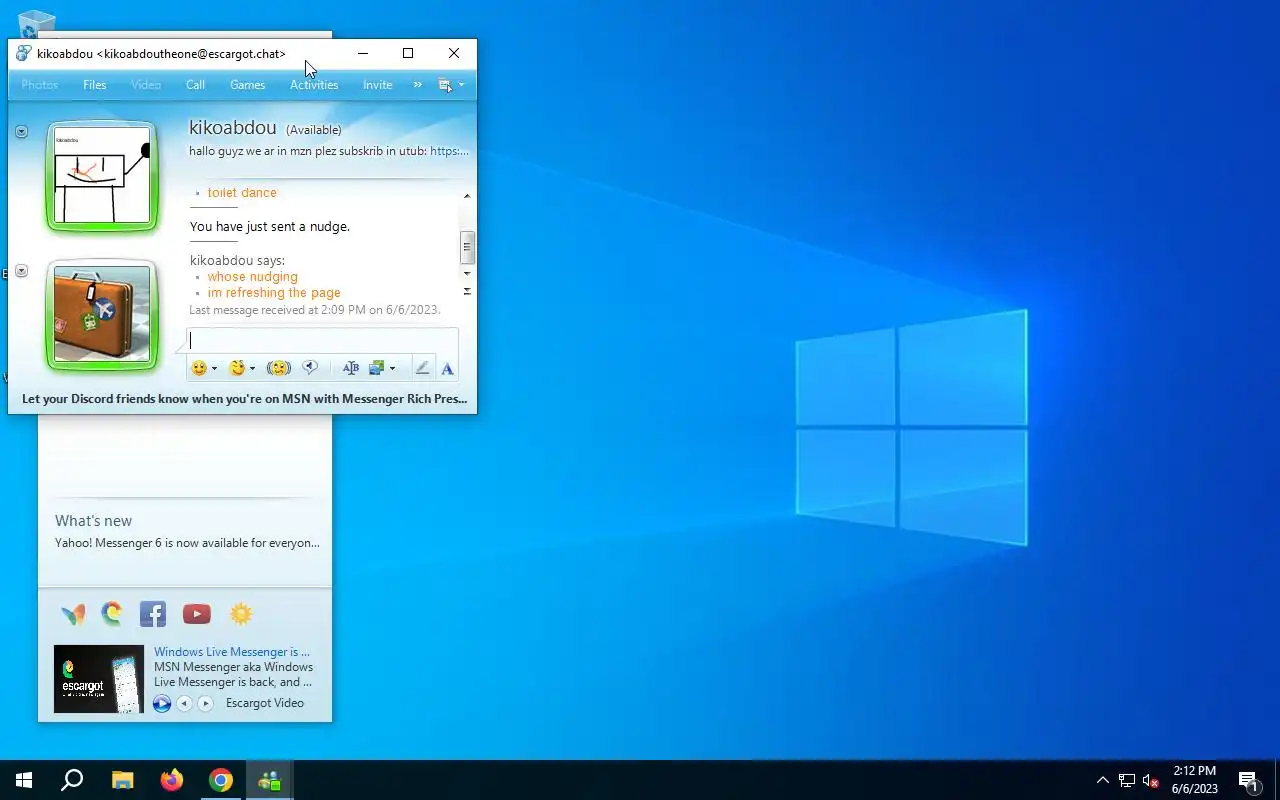Click the Escargot video thumbnail
This screenshot has width=1280, height=800.
coord(99,679)
